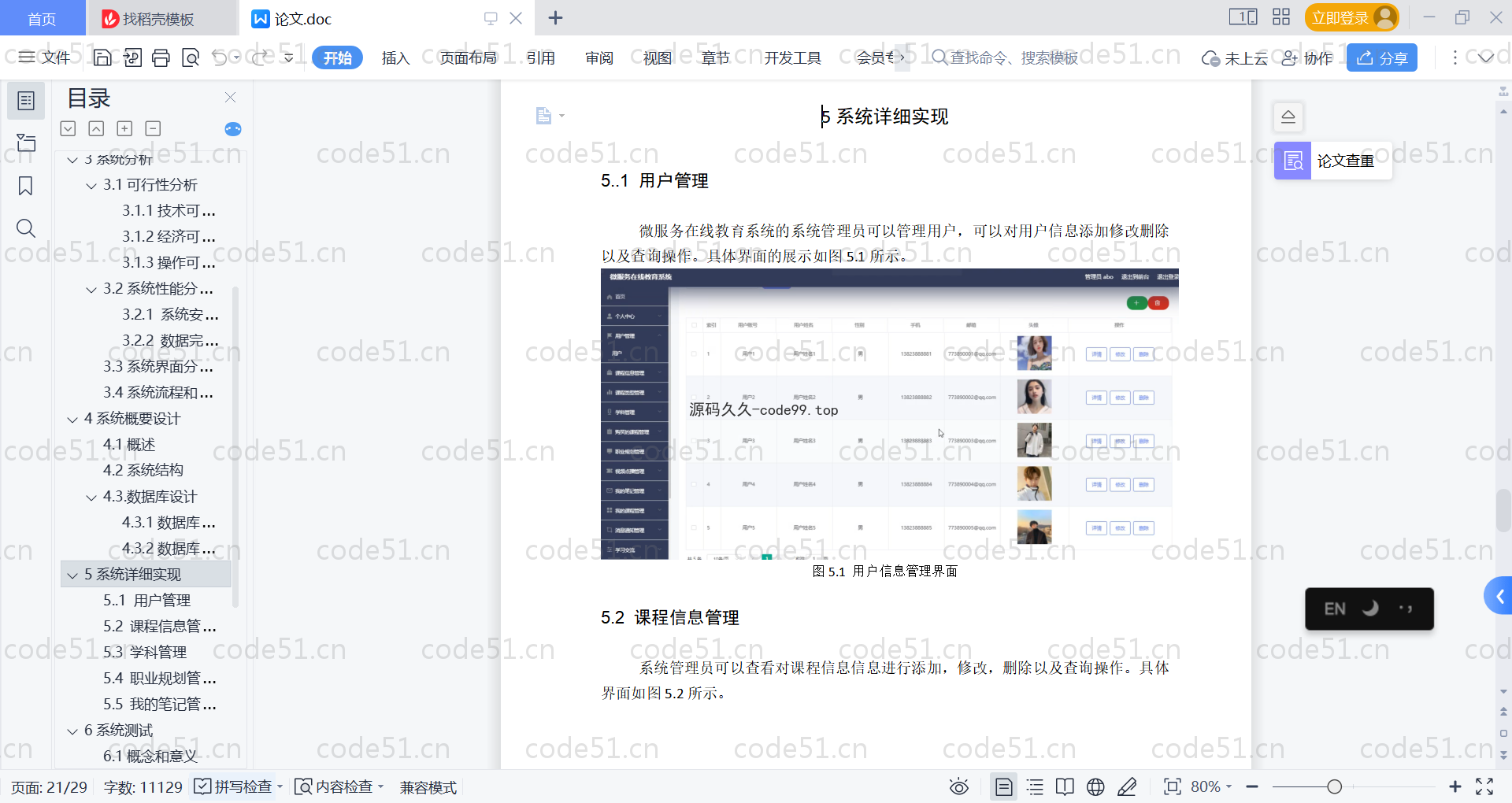Open the find magnifier in left sidebar

click(26, 228)
